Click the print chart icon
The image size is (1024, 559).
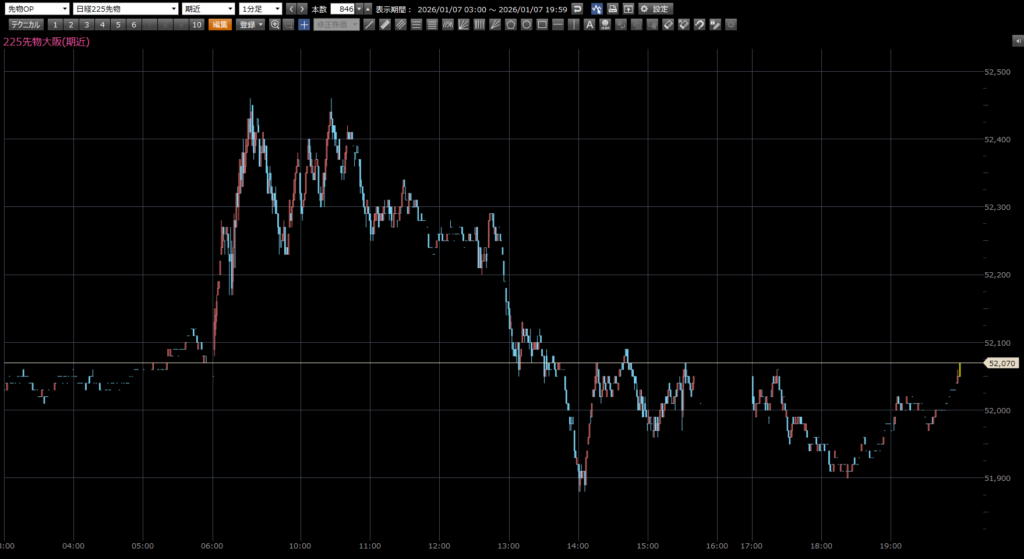tap(612, 8)
